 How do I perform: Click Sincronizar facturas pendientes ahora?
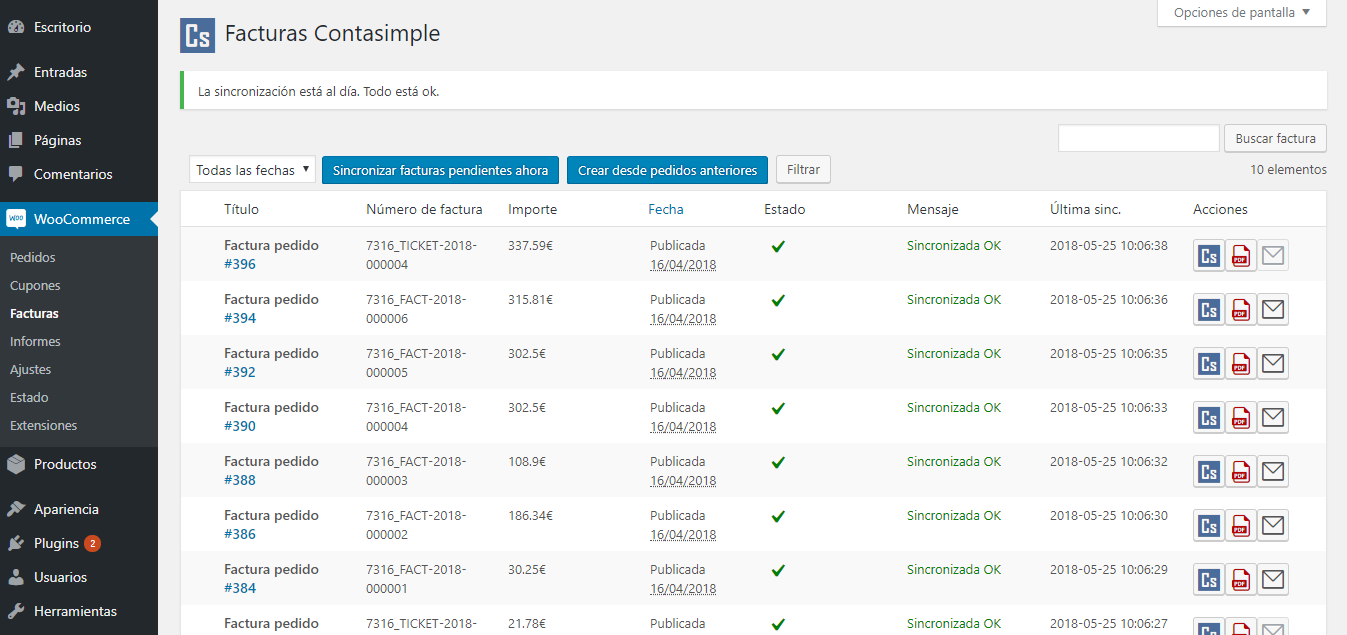pos(440,170)
